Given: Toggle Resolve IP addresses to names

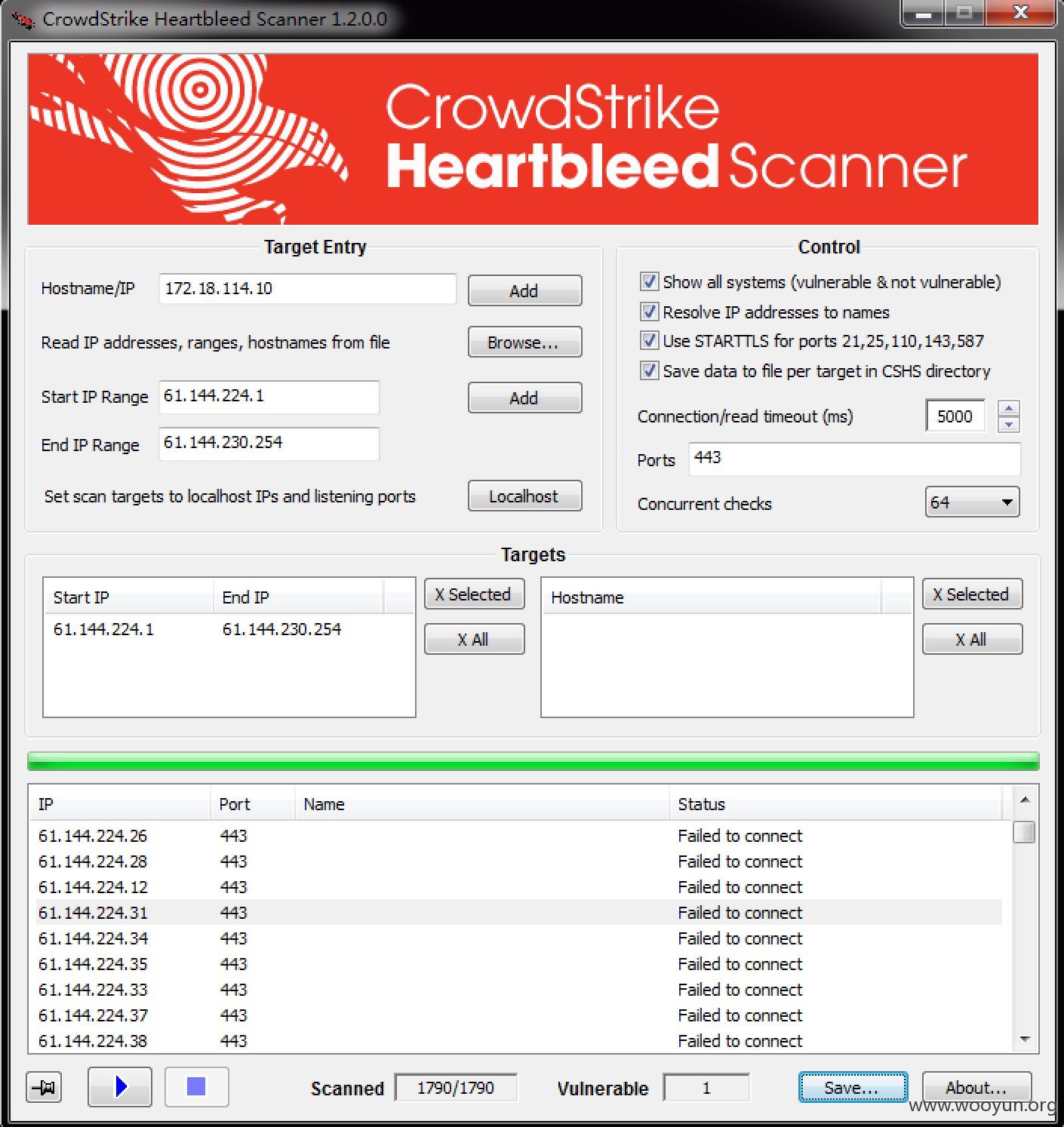Looking at the screenshot, I should coord(649,312).
